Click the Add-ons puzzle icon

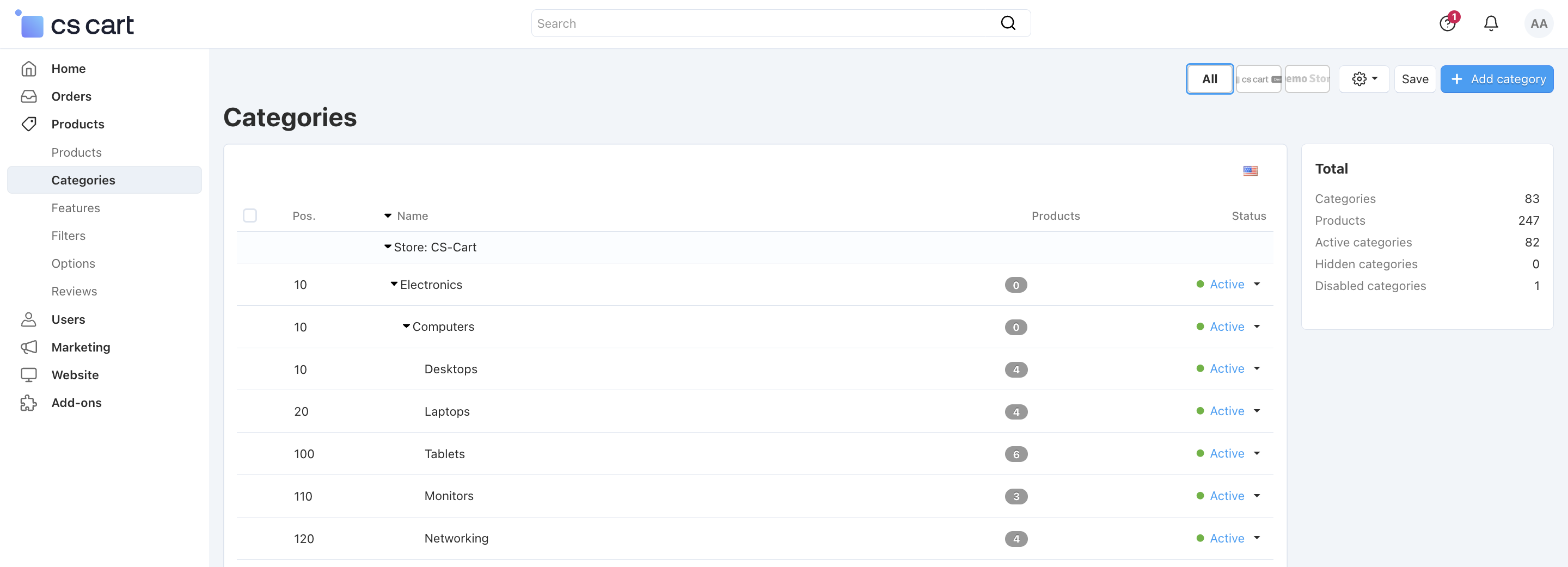[29, 403]
